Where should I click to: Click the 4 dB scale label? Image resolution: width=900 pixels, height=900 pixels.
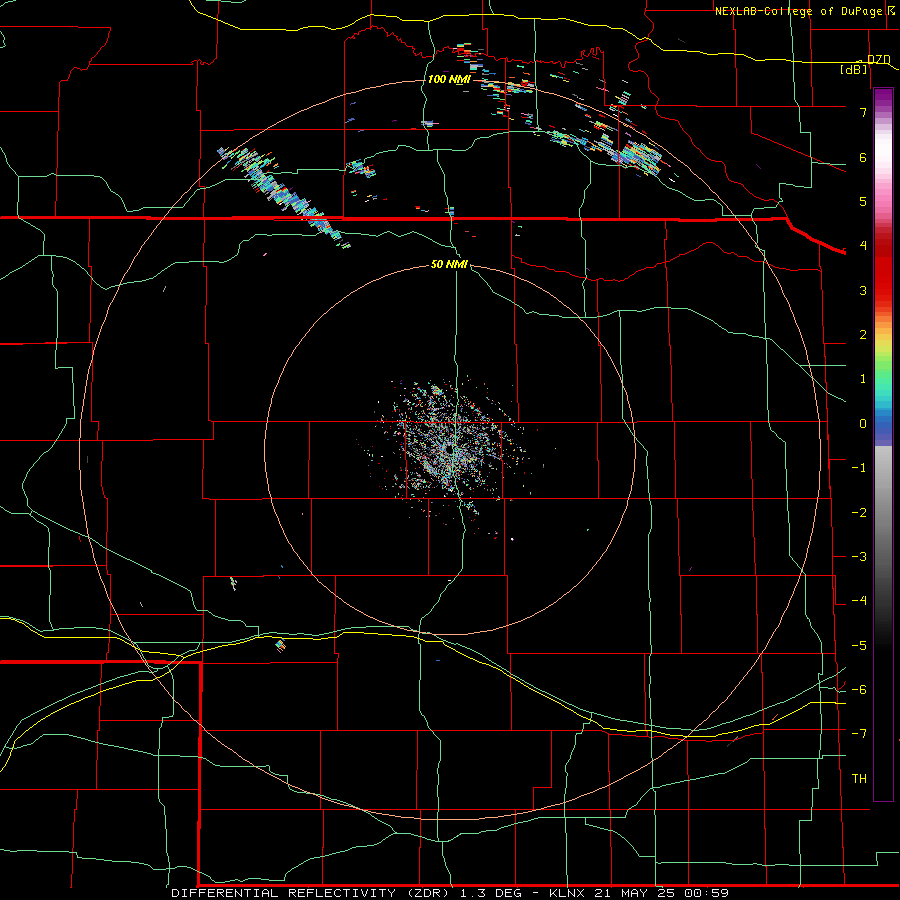863,246
